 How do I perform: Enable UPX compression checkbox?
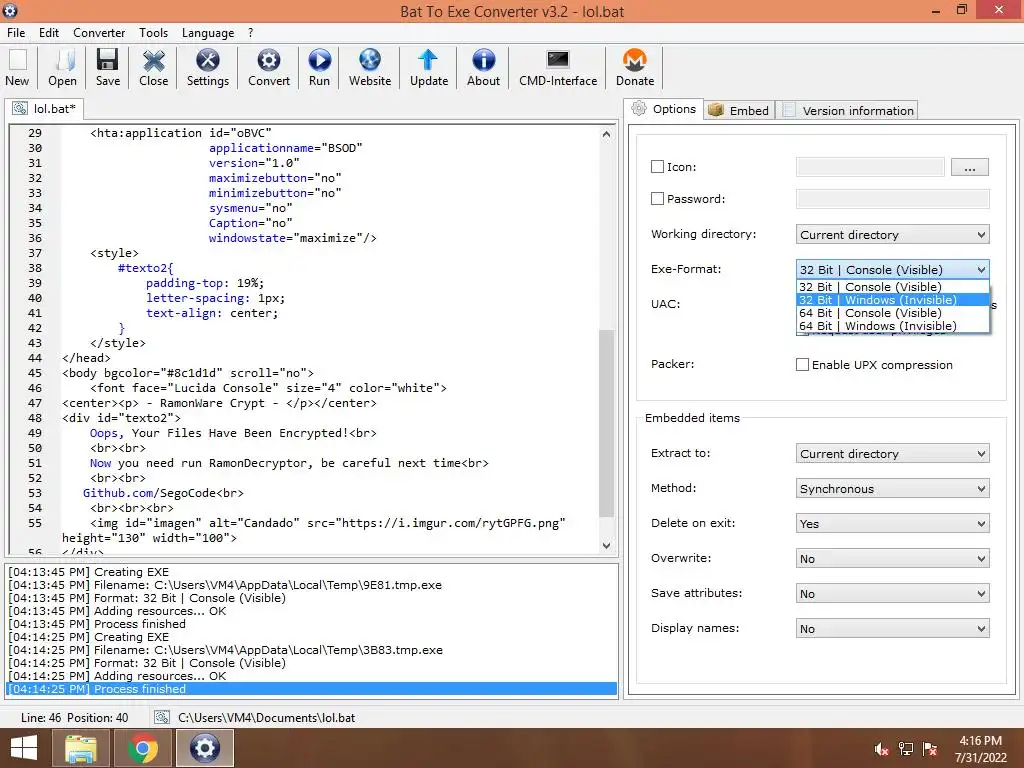pos(802,364)
